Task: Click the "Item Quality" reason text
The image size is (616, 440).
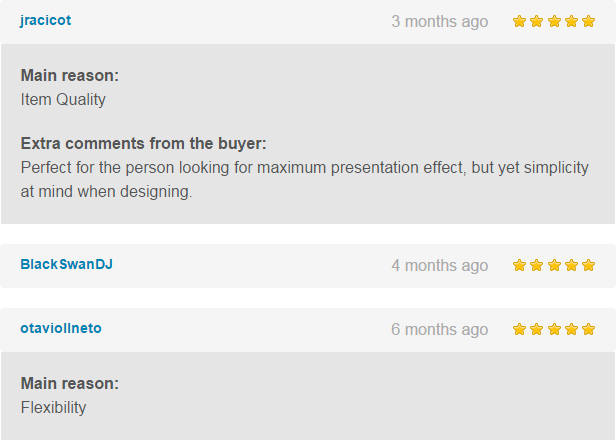Action: click(x=63, y=99)
